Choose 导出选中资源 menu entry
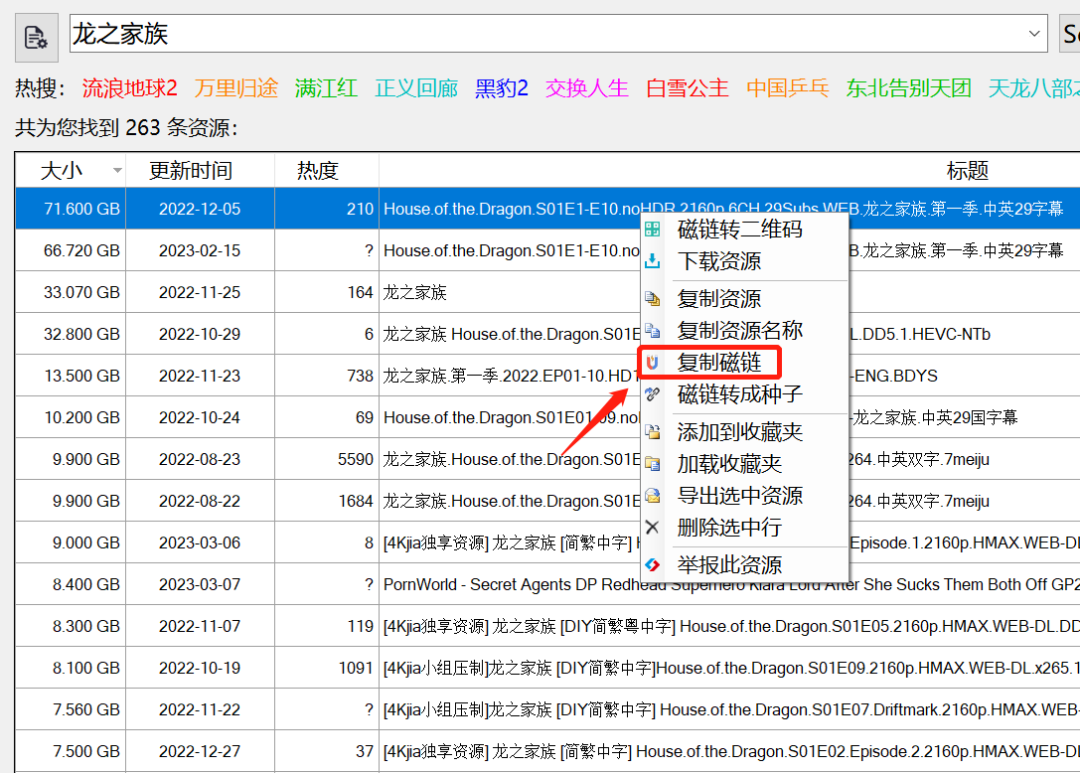Screen dimensions: 1080x773 740,495
